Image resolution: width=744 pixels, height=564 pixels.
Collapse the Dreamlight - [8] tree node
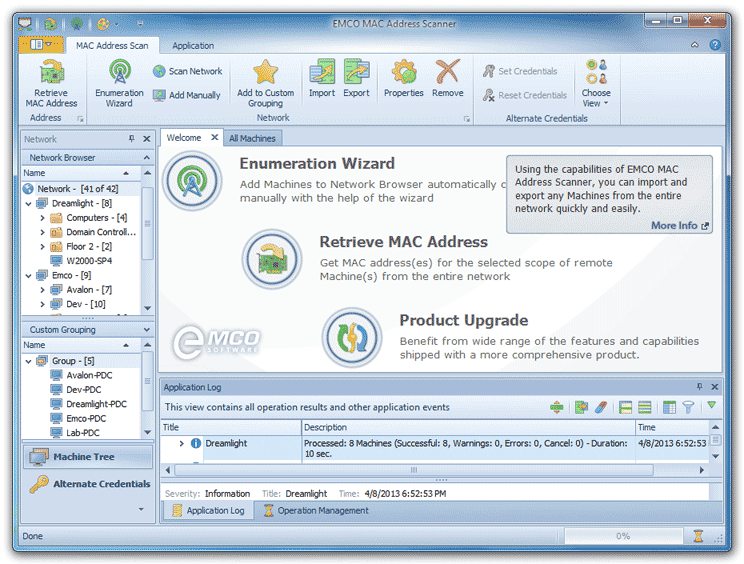coord(28,203)
